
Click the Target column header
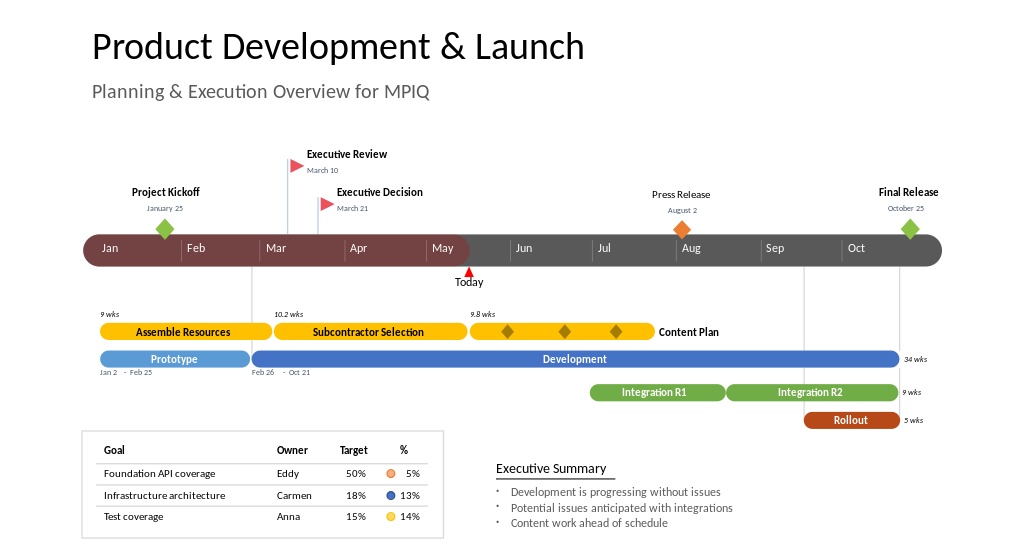353,450
